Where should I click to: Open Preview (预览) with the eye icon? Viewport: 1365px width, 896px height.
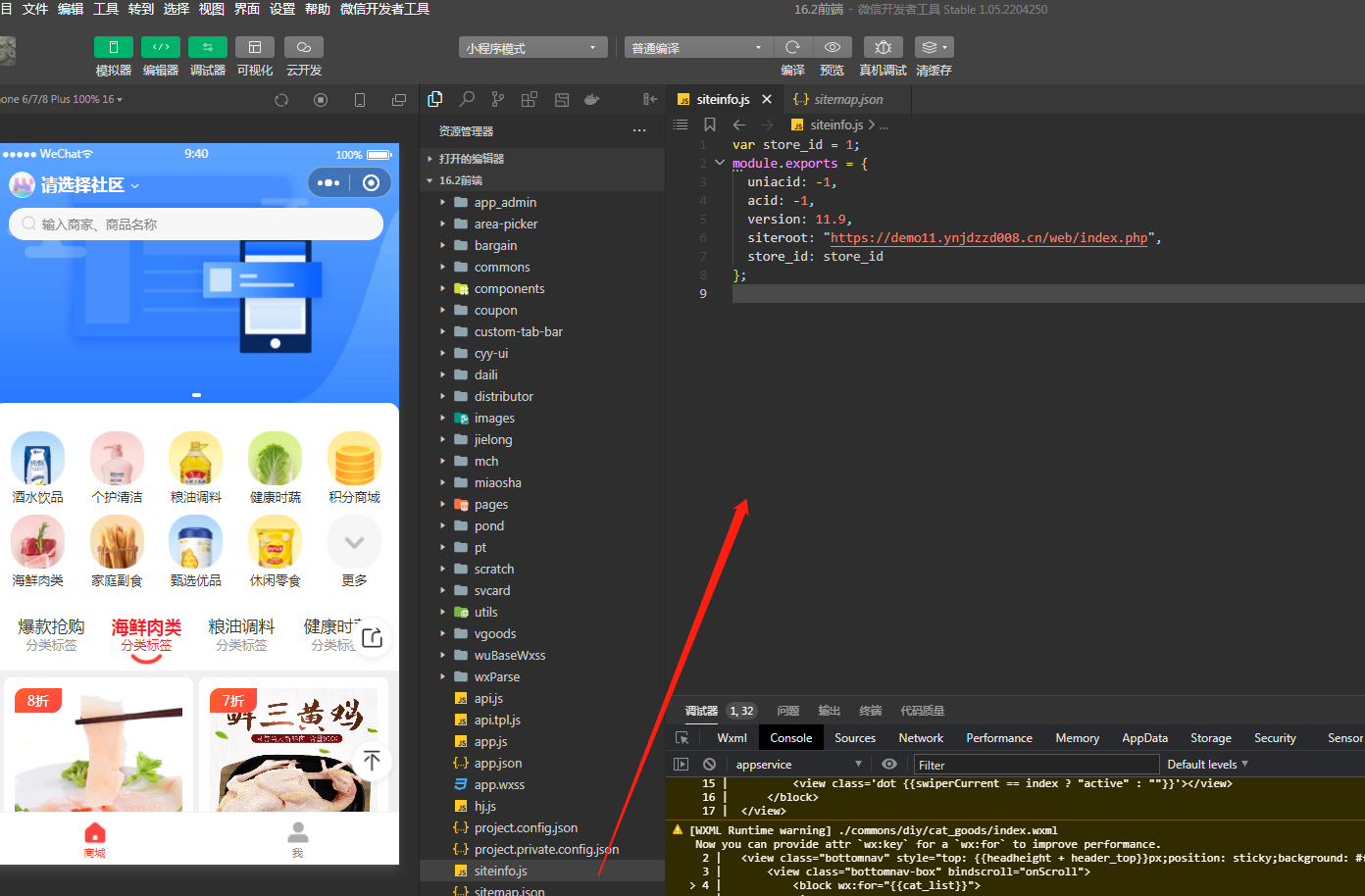click(832, 47)
